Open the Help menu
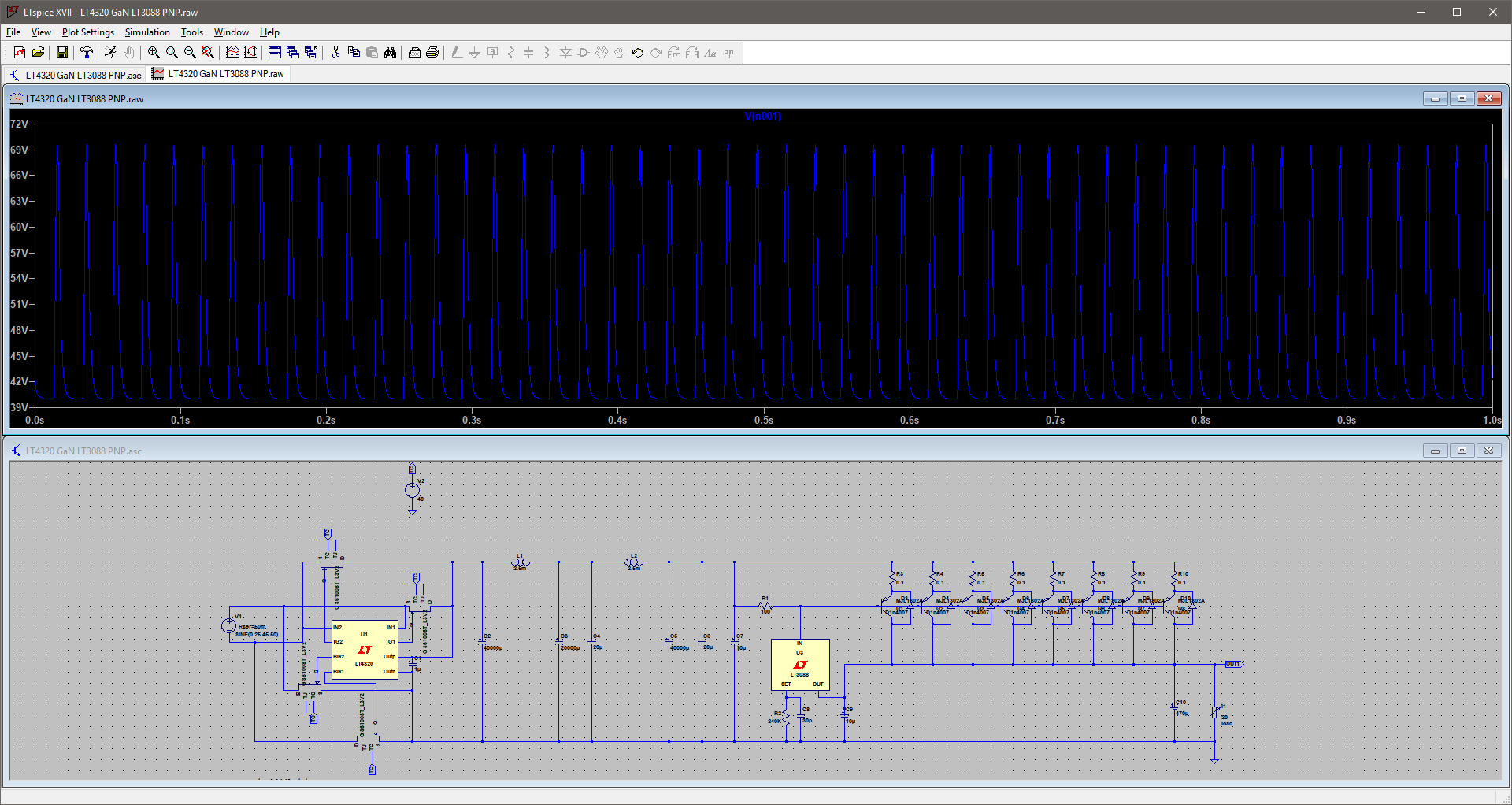The height and width of the screenshot is (805, 1512). click(x=269, y=32)
